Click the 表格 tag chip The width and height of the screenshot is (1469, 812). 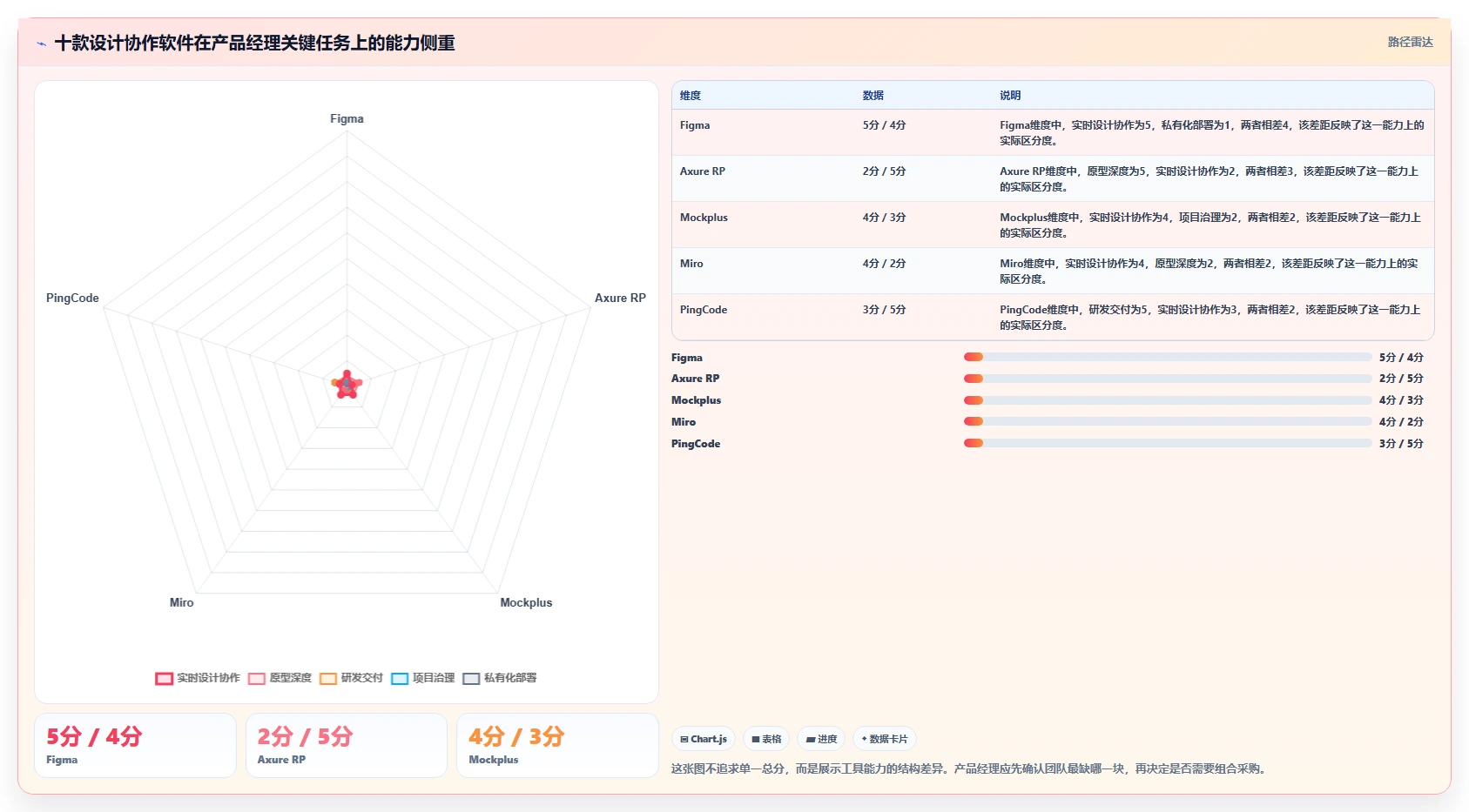766,739
